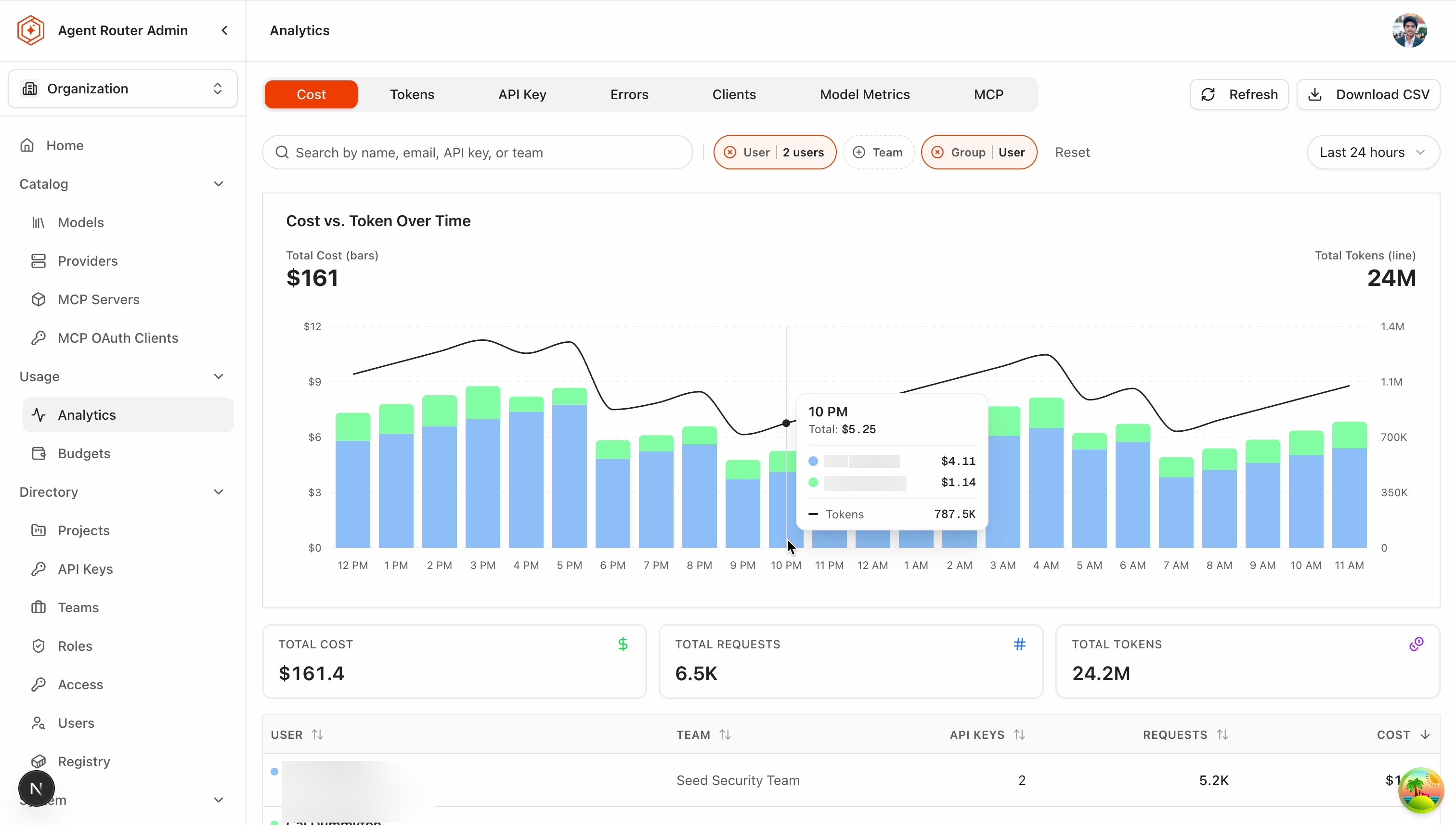The width and height of the screenshot is (1456, 825).
Task: Switch to the Clients tab
Action: click(734, 95)
